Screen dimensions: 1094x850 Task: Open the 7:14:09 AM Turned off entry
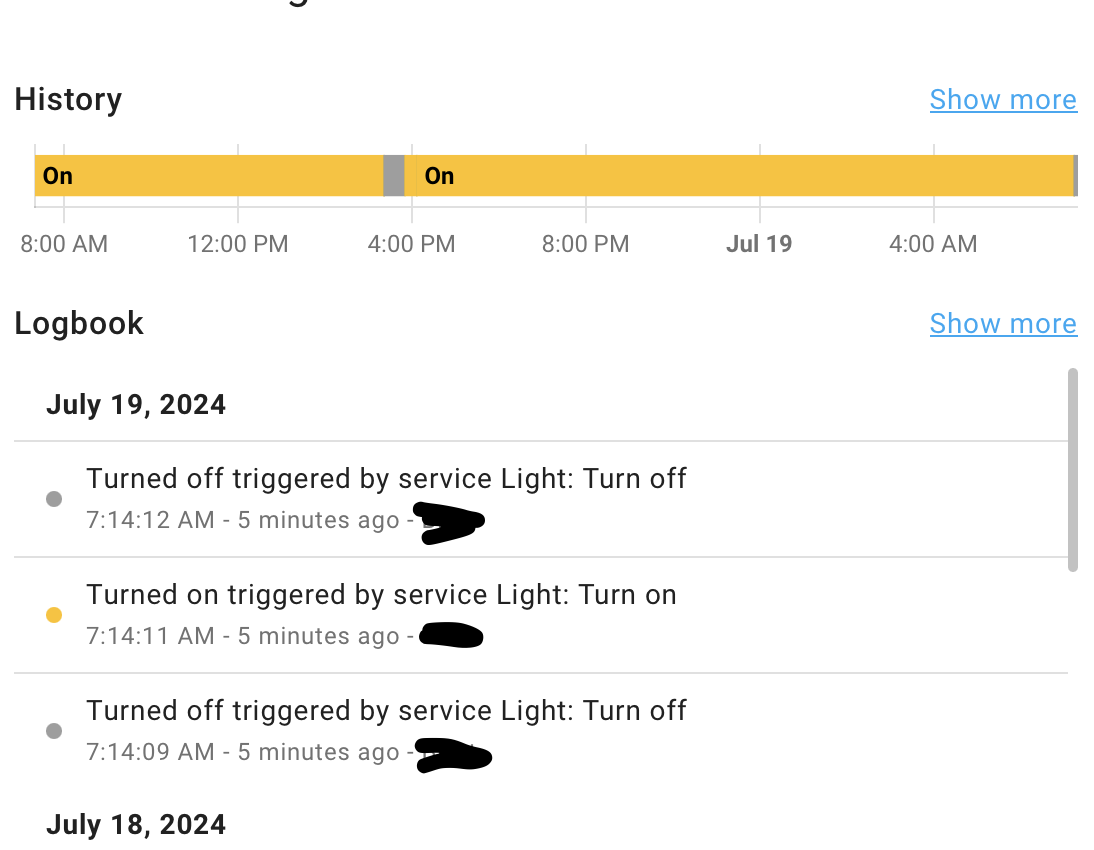[x=541, y=731]
